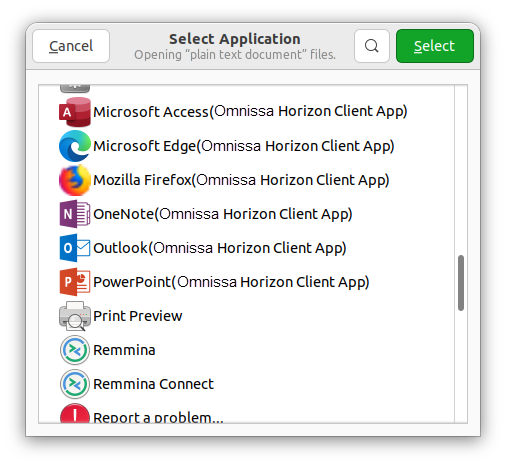
Task: Click the Microsoft Access app icon
Action: click(x=75, y=112)
